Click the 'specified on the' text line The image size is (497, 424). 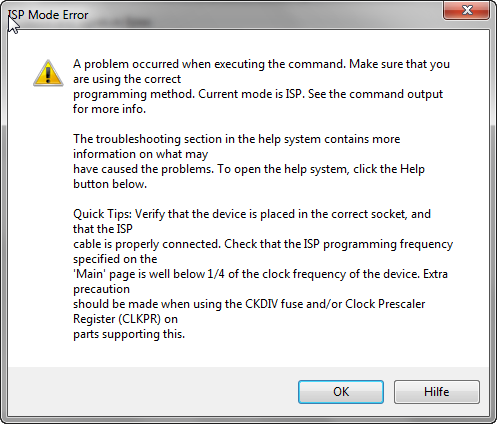115,259
